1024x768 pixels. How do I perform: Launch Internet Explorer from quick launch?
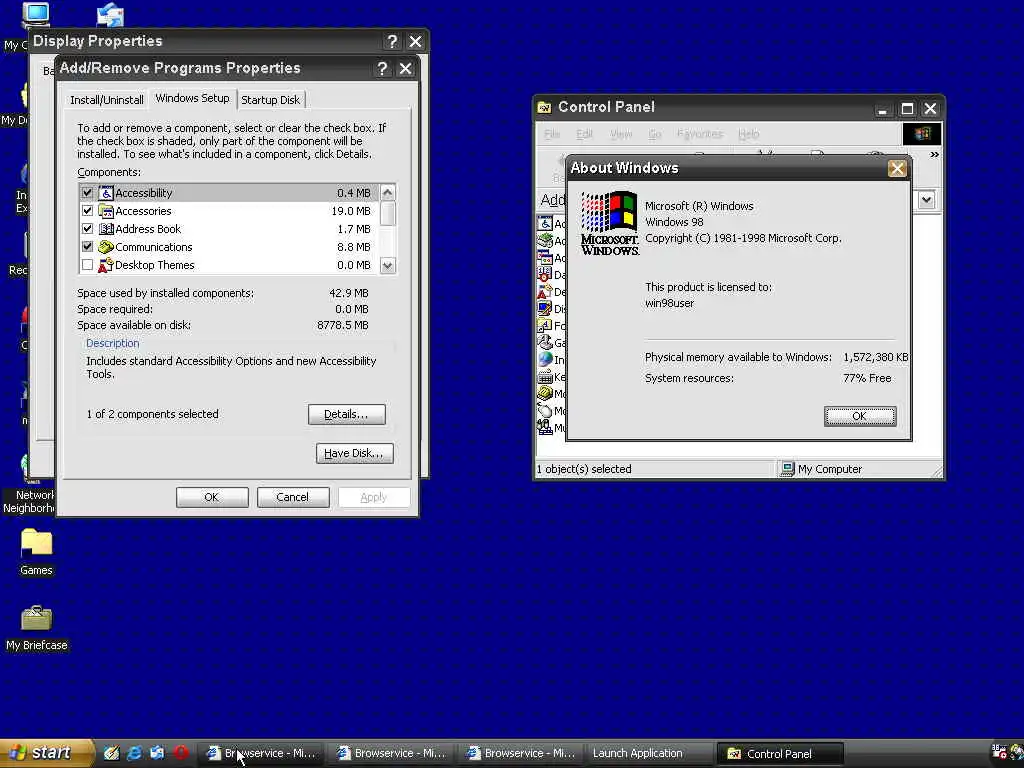pos(135,753)
